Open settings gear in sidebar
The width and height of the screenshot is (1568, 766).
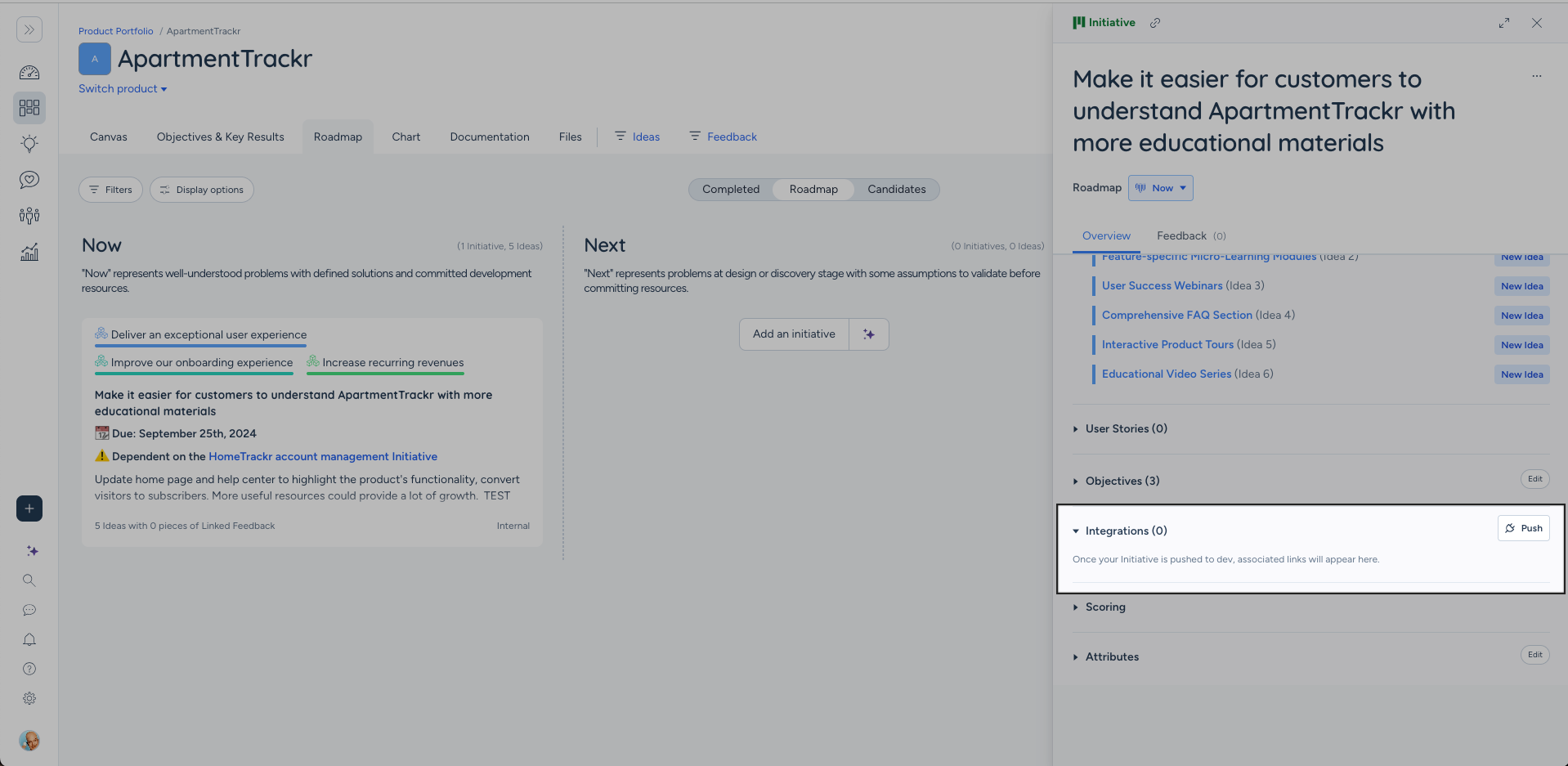click(29, 698)
